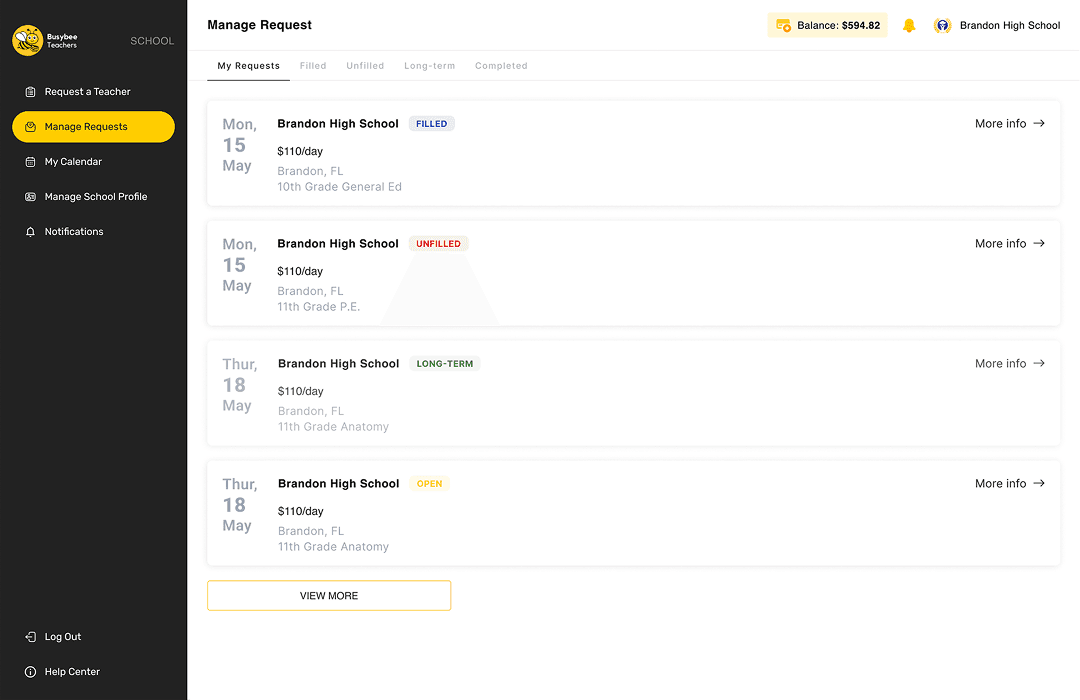Click the Notifications bell icon in sidebar
Image resolution: width=1080 pixels, height=700 pixels.
point(29,231)
